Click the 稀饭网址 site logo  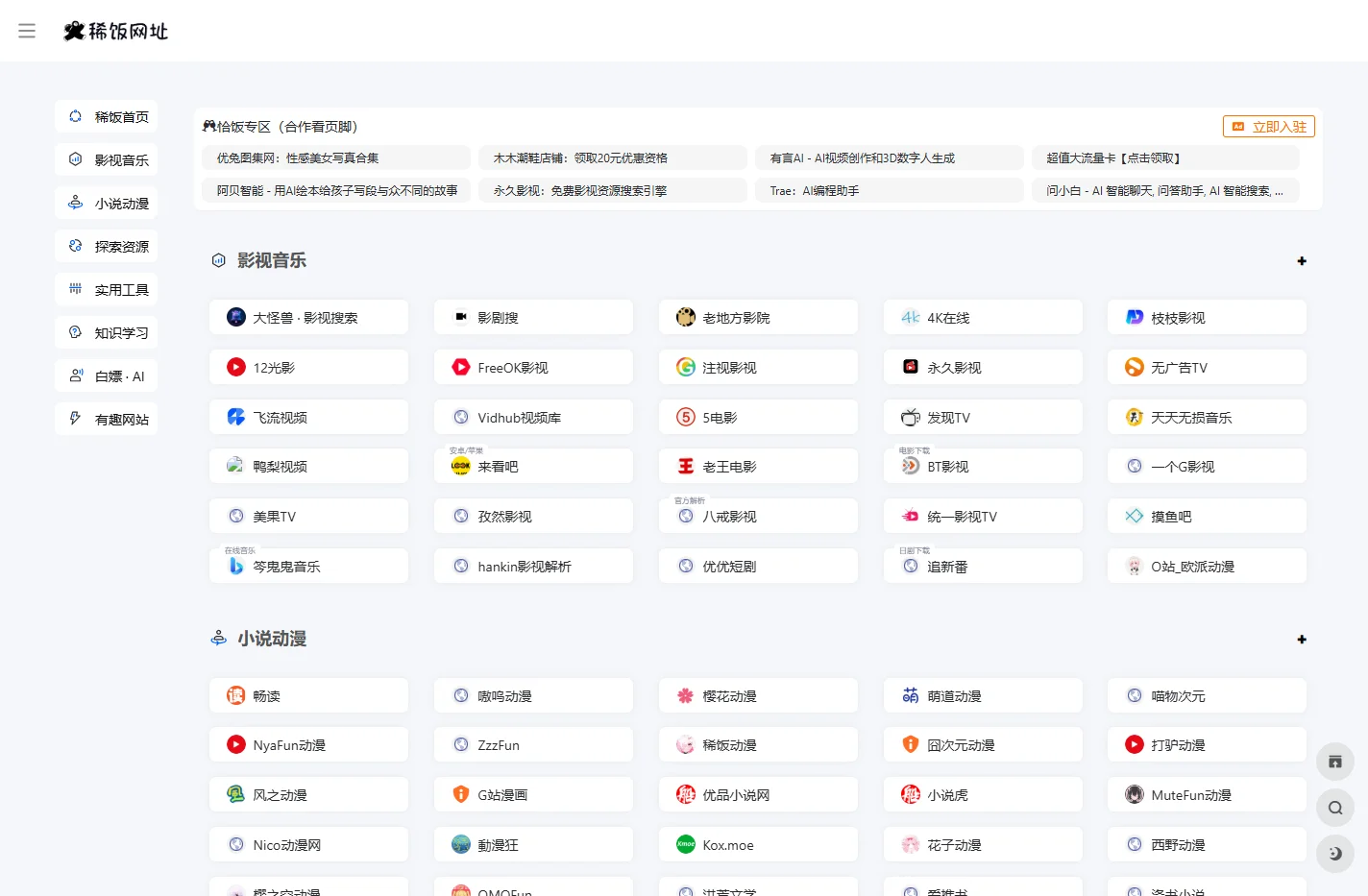(x=115, y=31)
